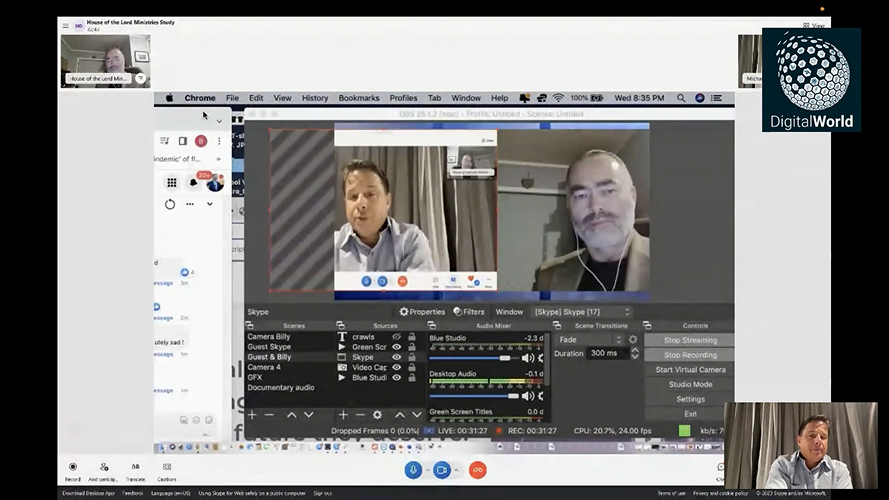Toggle visibility eye for Skype source
The image size is (889, 500).
coord(397,357)
